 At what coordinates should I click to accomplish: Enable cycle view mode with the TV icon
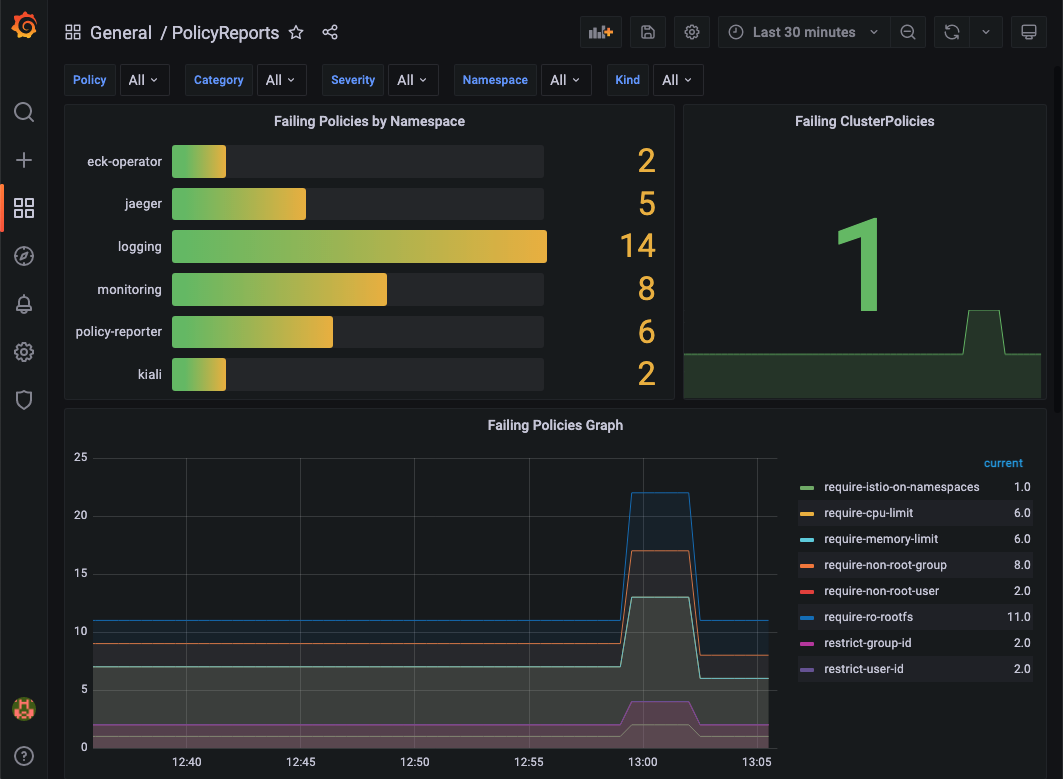click(x=1028, y=31)
